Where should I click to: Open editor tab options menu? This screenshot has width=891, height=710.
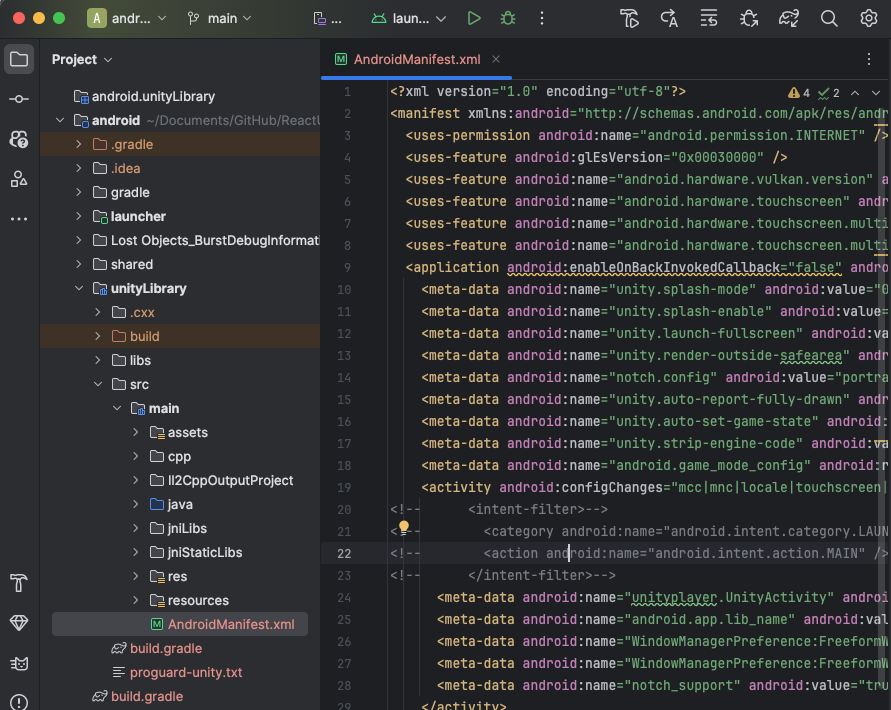point(868,59)
